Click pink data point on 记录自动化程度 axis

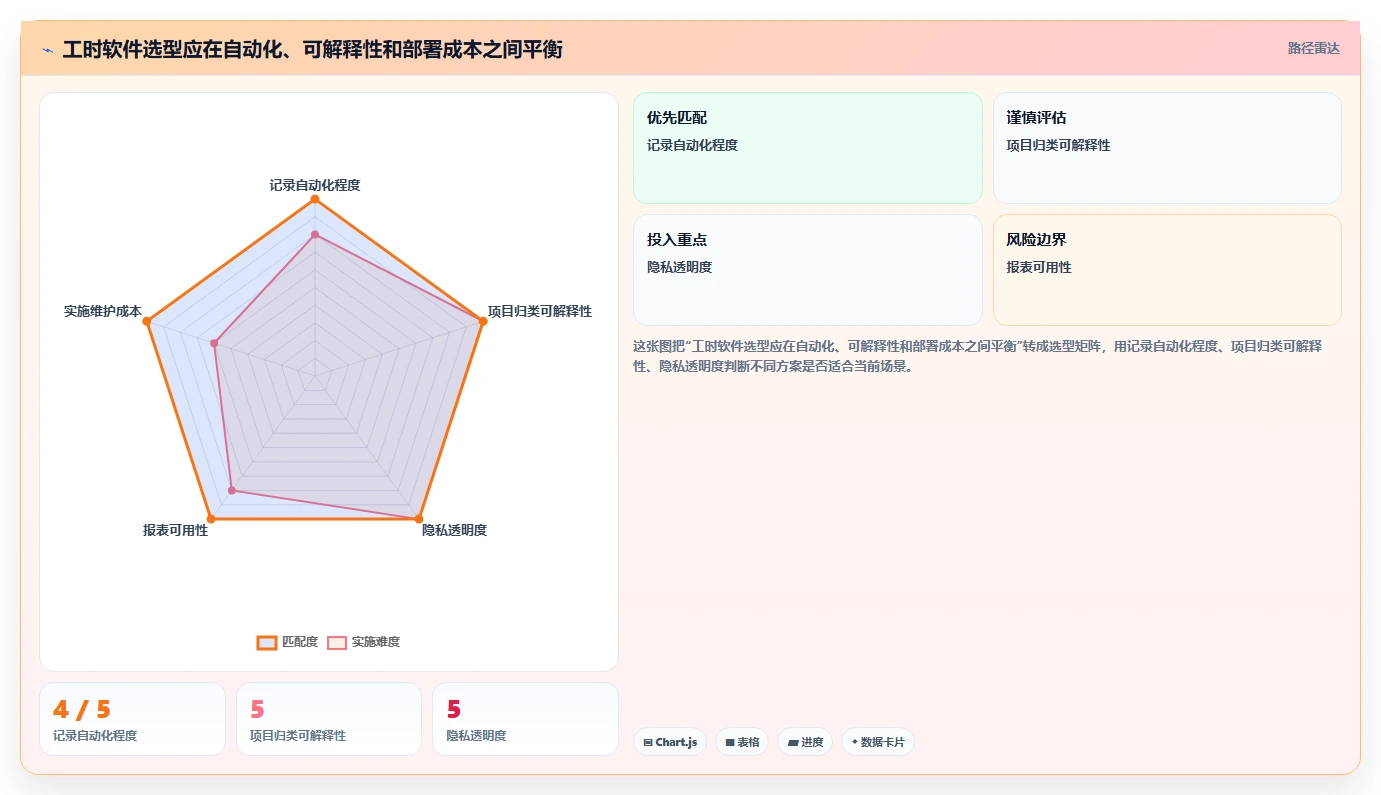(x=315, y=235)
